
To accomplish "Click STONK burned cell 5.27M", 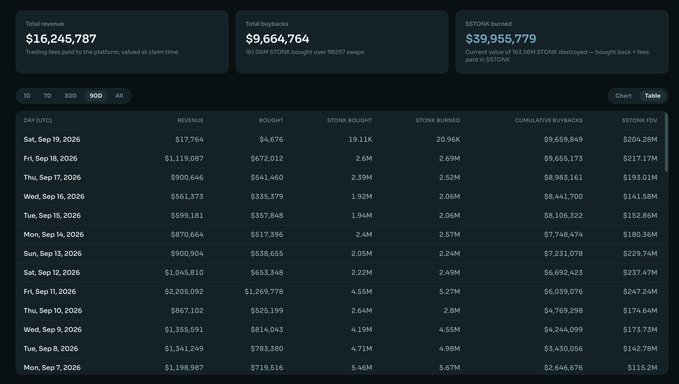I will click(x=449, y=292).
